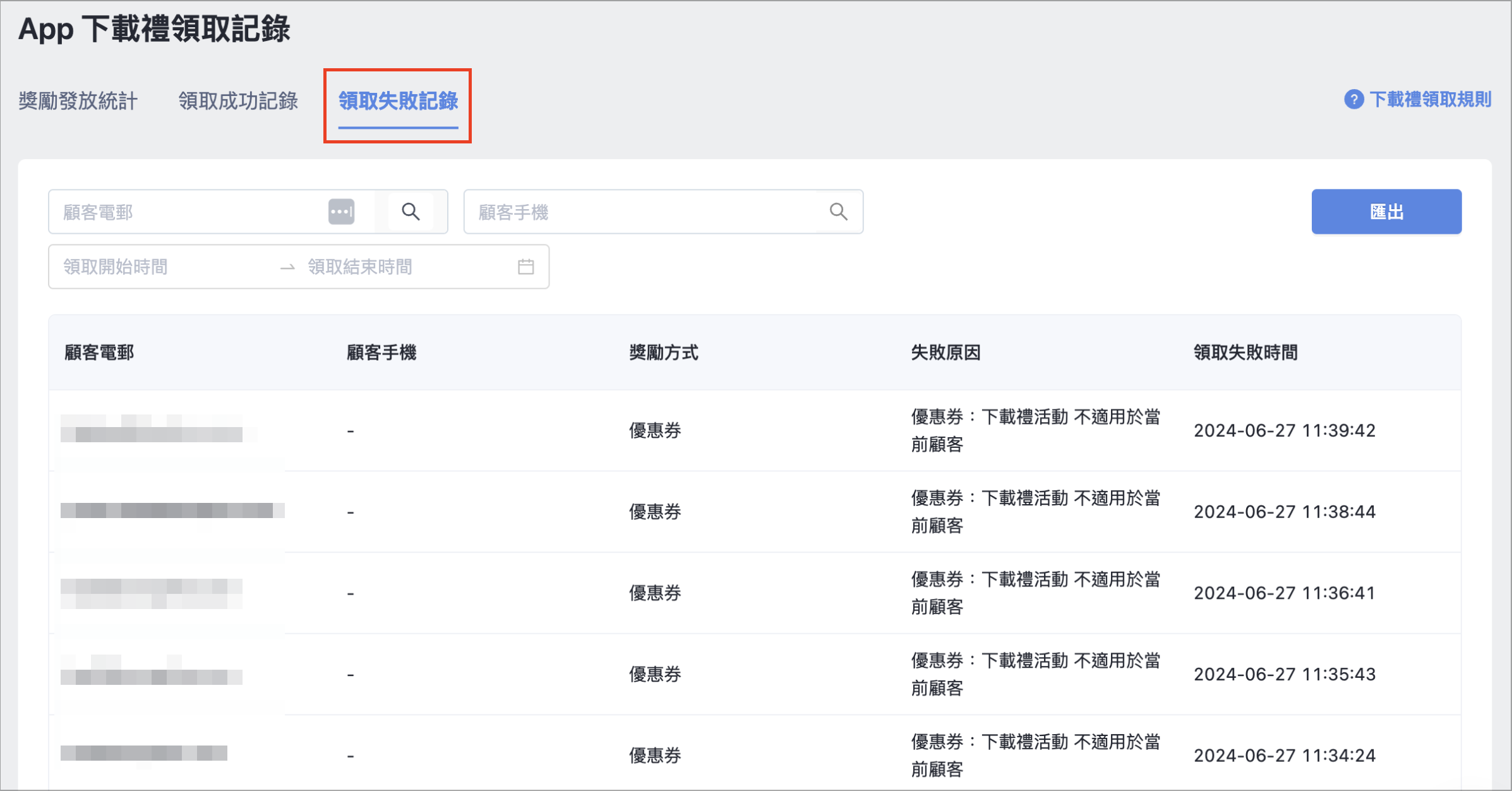
Task: Click the question mark help icon
Action: pyautogui.click(x=1353, y=99)
